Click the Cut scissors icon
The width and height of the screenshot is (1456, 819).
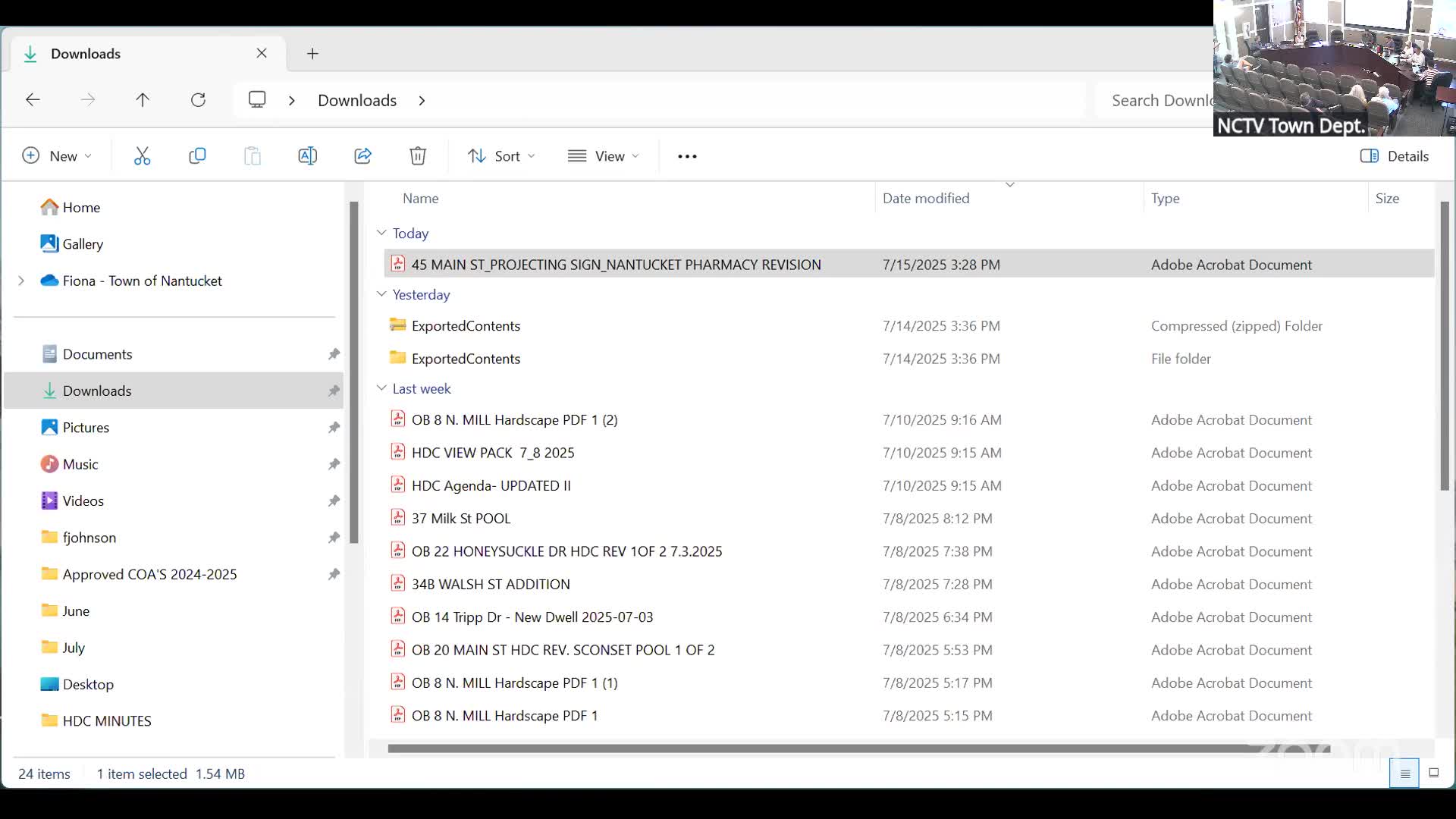pyautogui.click(x=142, y=156)
